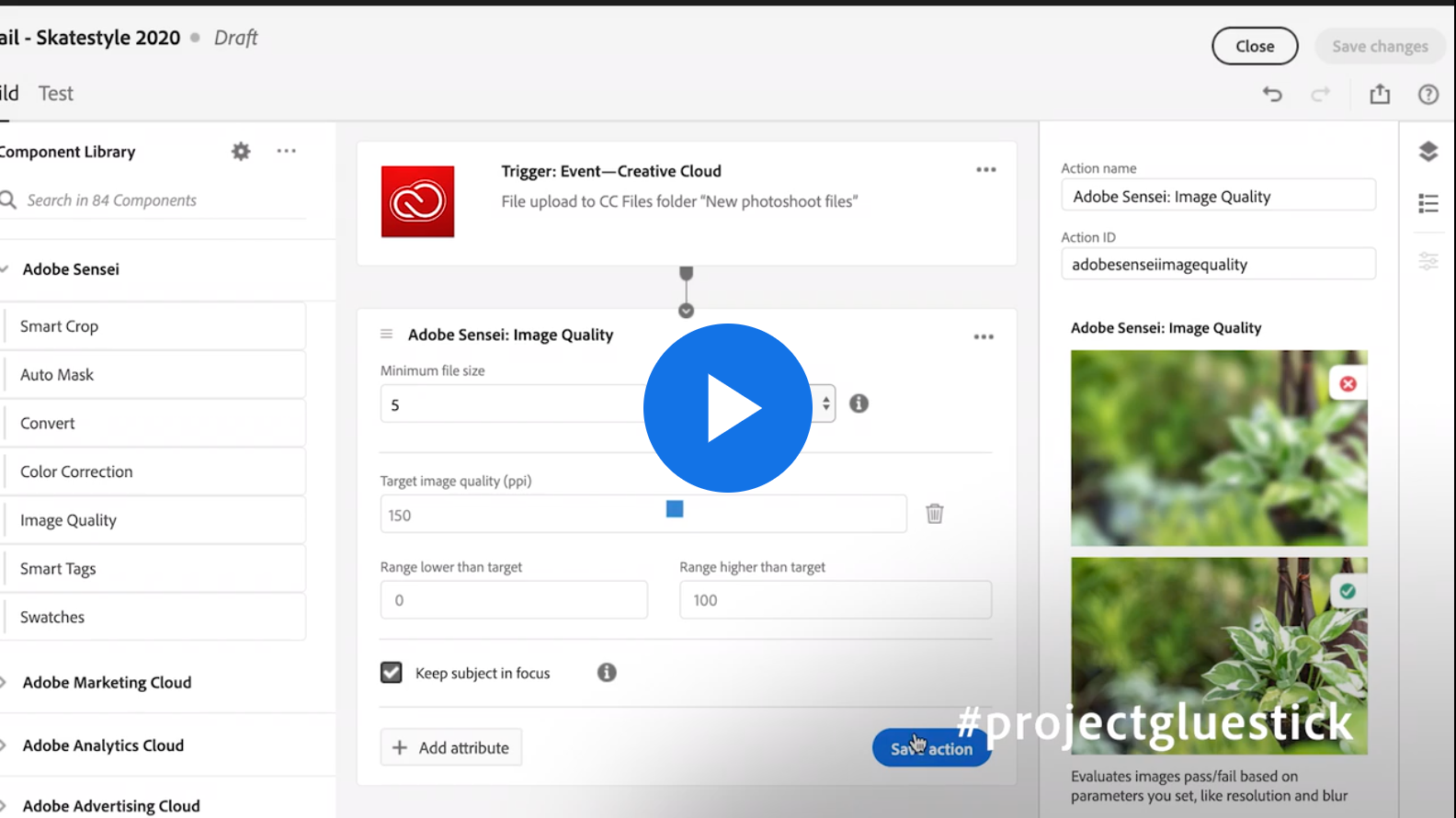The width and height of the screenshot is (1456, 818).
Task: Open Trigger card more options menu
Action: [x=986, y=170]
